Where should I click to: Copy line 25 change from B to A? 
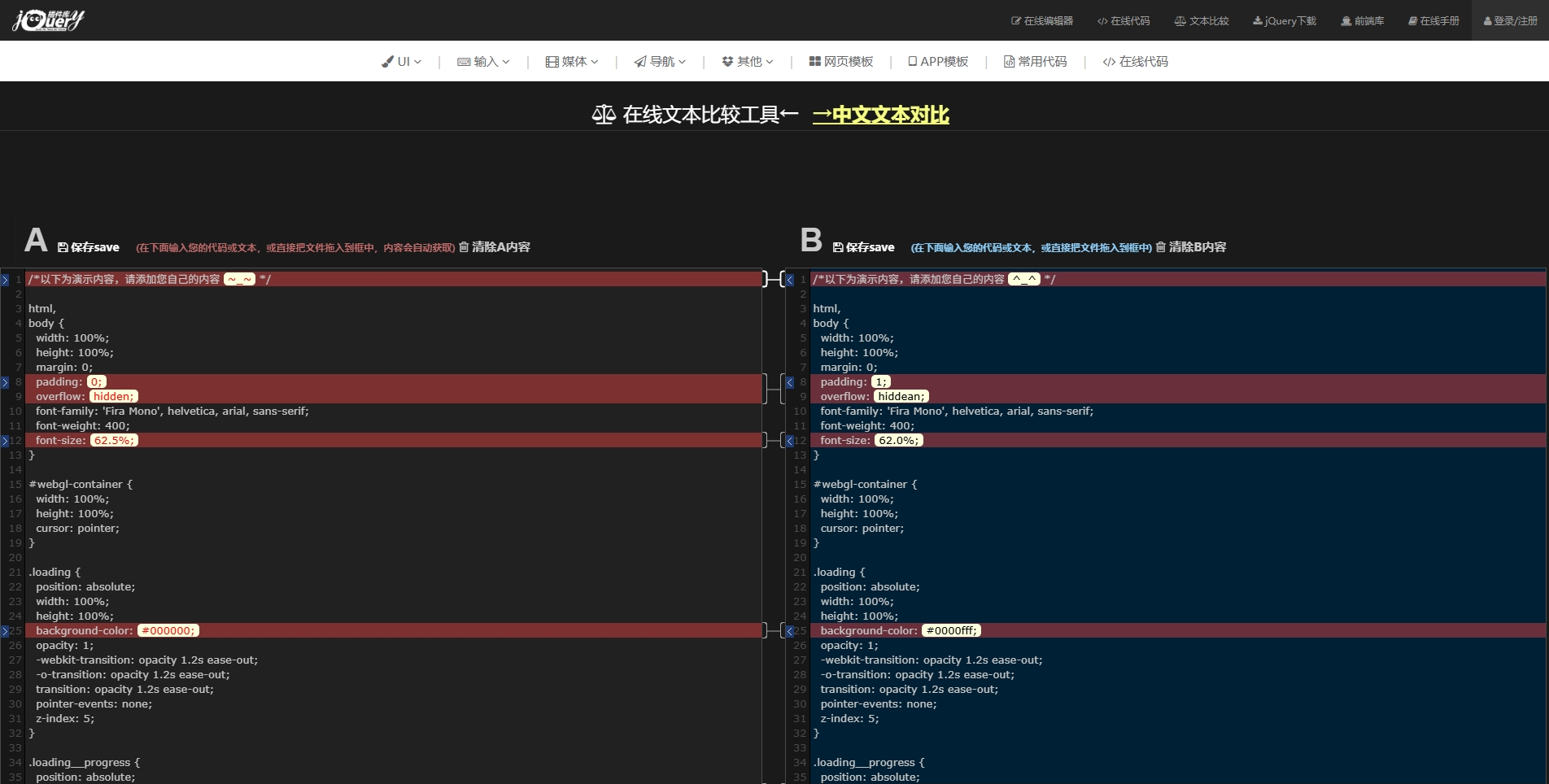pos(789,631)
